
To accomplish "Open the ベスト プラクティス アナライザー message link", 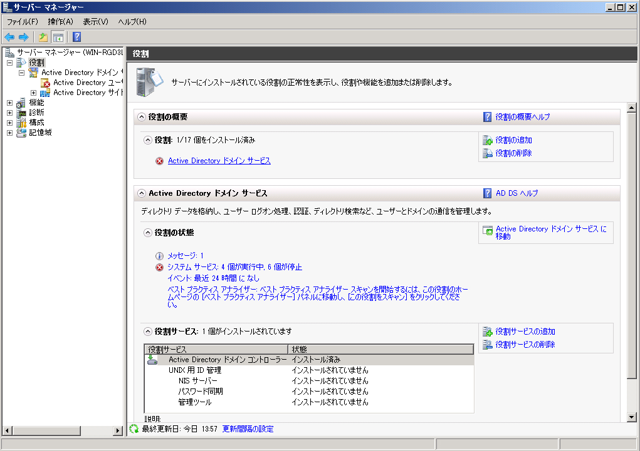I will (318, 297).
